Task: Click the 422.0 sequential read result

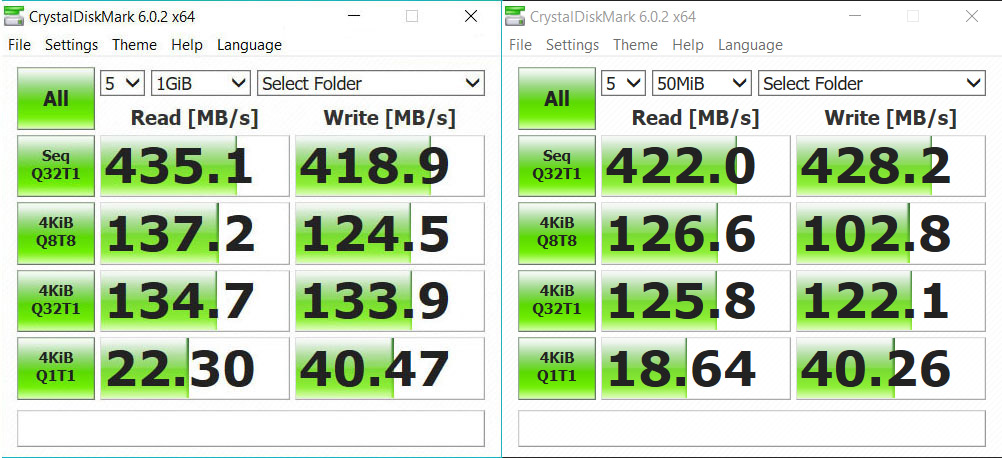Action: [x=696, y=165]
